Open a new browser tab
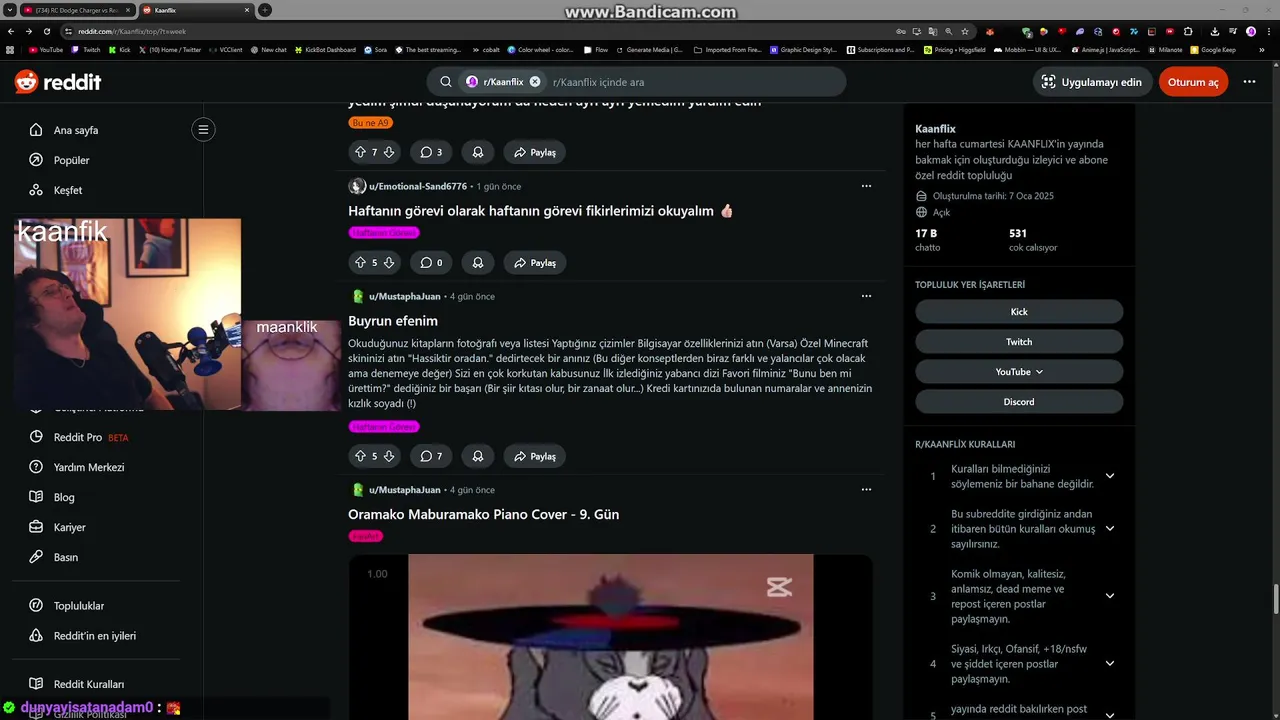 (x=265, y=10)
